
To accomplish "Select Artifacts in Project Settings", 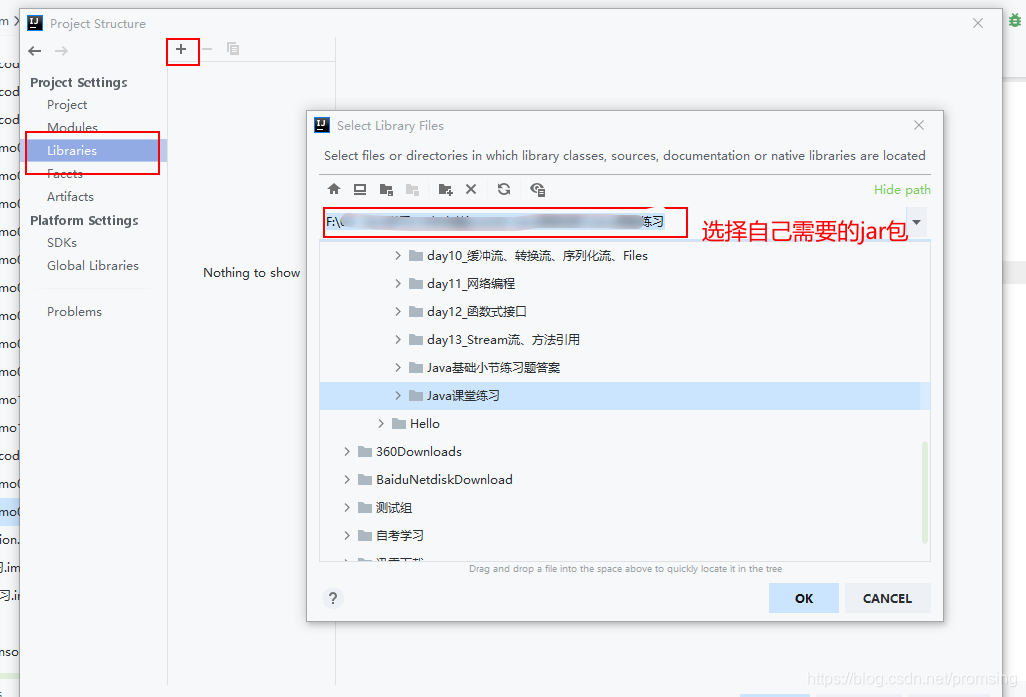I will 70,196.
